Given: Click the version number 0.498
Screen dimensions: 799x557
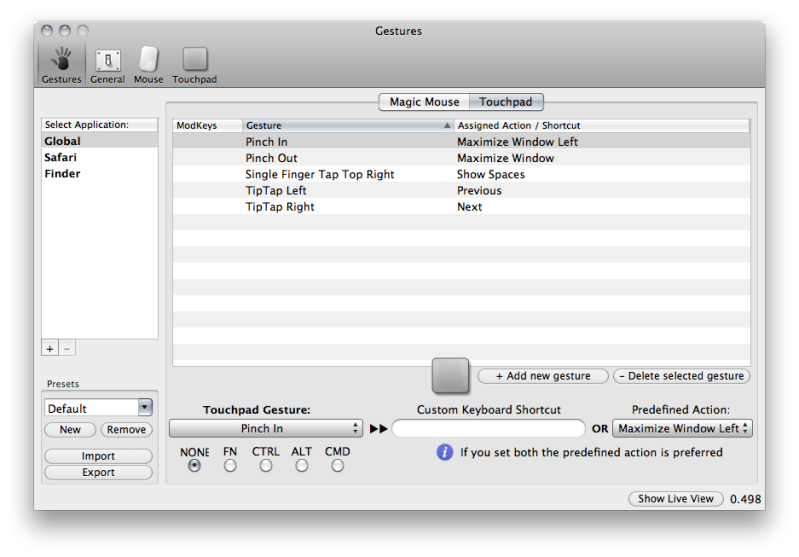Looking at the screenshot, I should [x=745, y=499].
